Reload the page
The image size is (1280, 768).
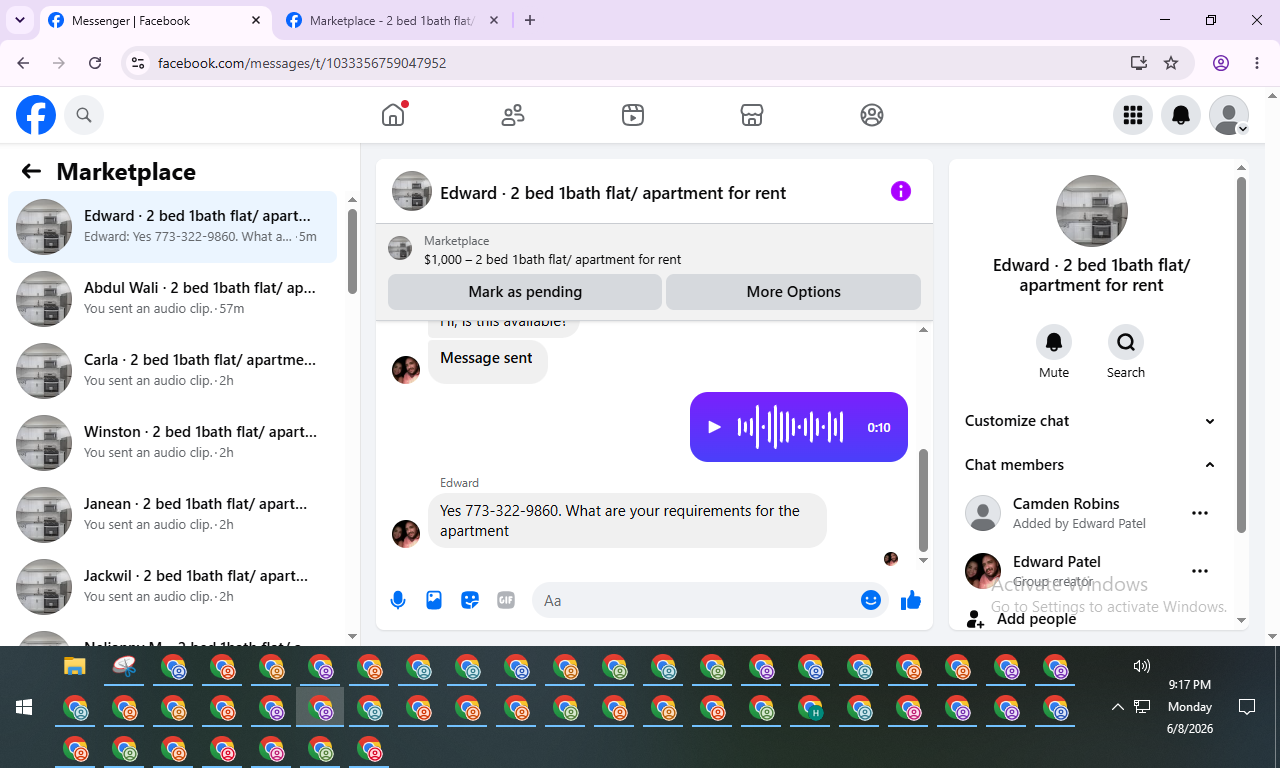point(95,63)
